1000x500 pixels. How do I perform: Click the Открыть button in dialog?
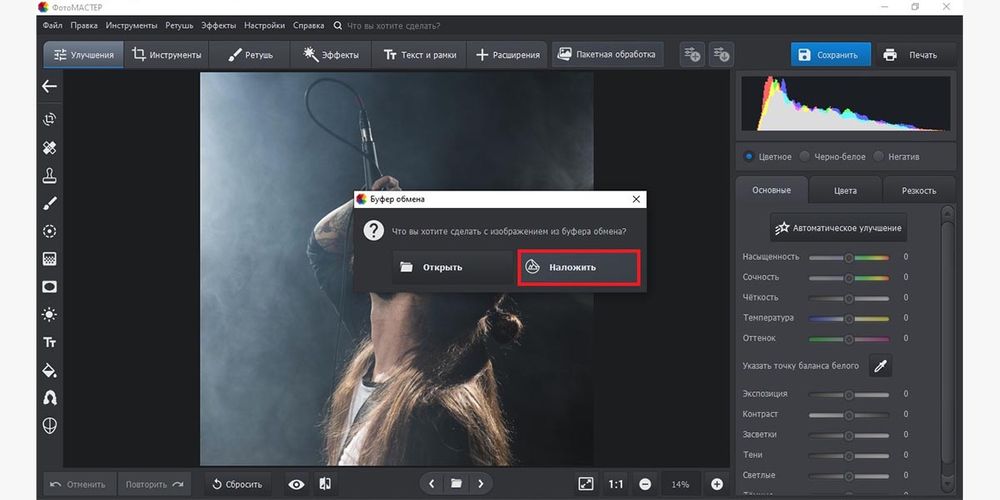(453, 267)
